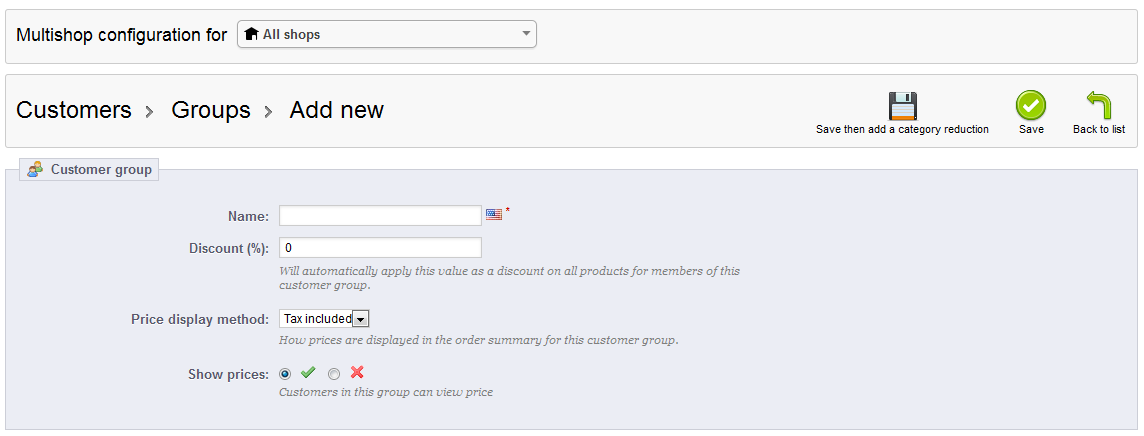Click the red X icon next to Show prices

click(357, 373)
